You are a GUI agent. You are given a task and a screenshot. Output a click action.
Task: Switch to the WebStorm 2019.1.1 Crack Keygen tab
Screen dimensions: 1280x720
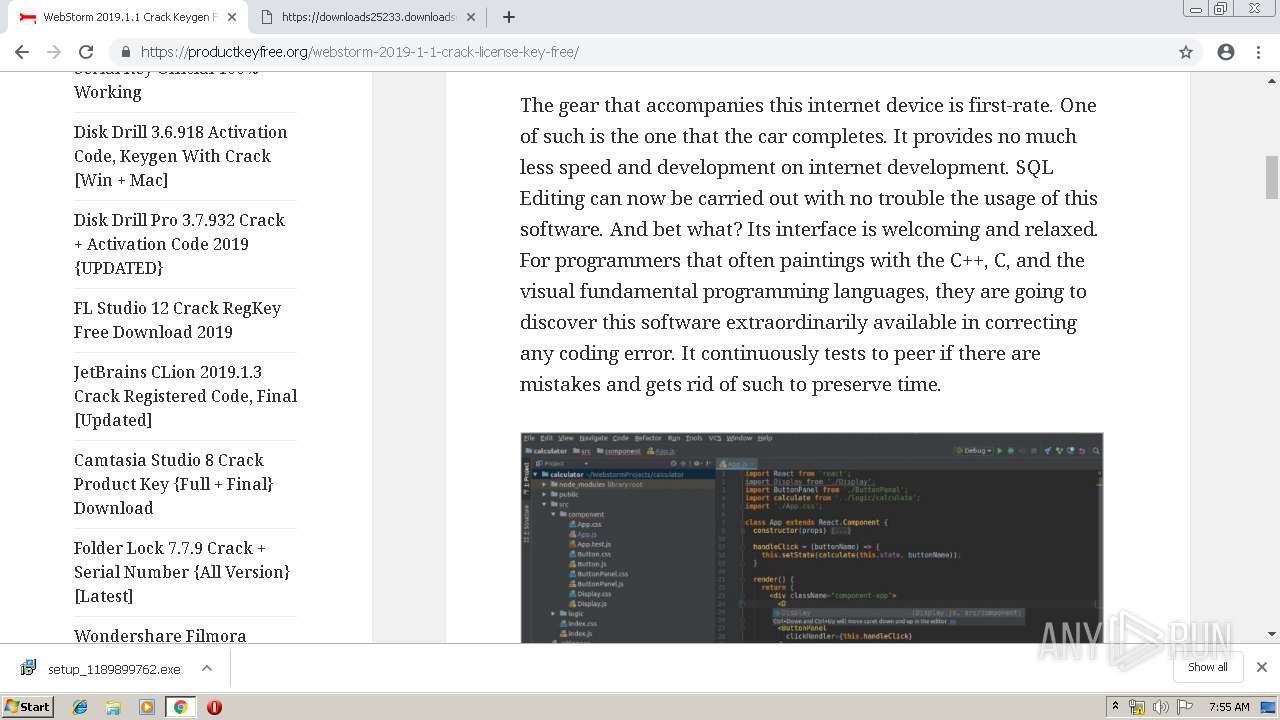[128, 17]
